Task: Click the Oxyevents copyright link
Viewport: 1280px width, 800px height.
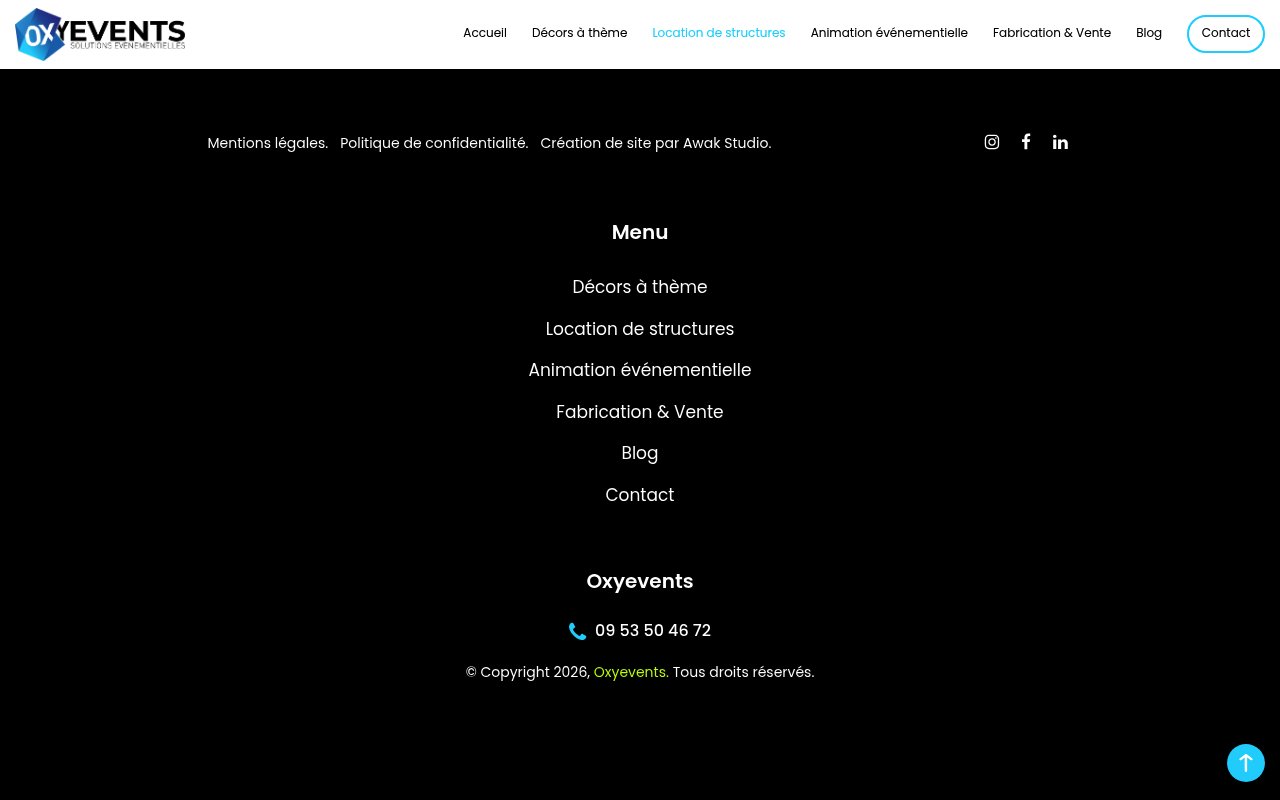Action: tap(630, 672)
